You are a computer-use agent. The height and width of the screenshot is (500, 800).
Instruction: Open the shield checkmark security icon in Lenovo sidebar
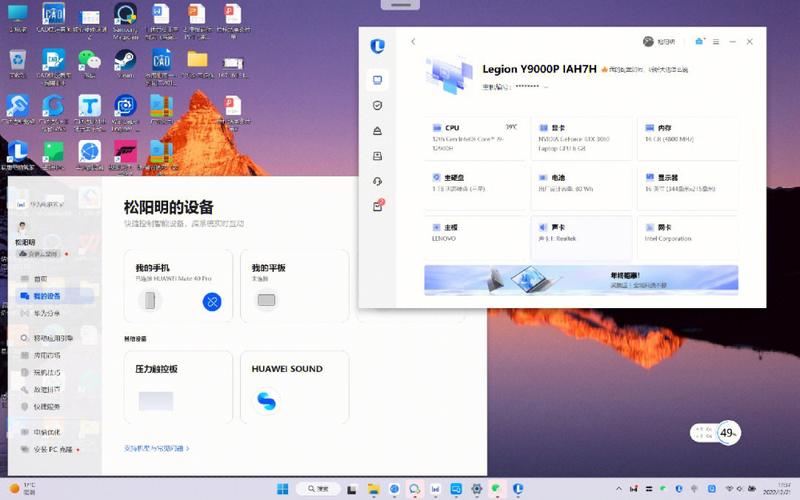[x=378, y=106]
